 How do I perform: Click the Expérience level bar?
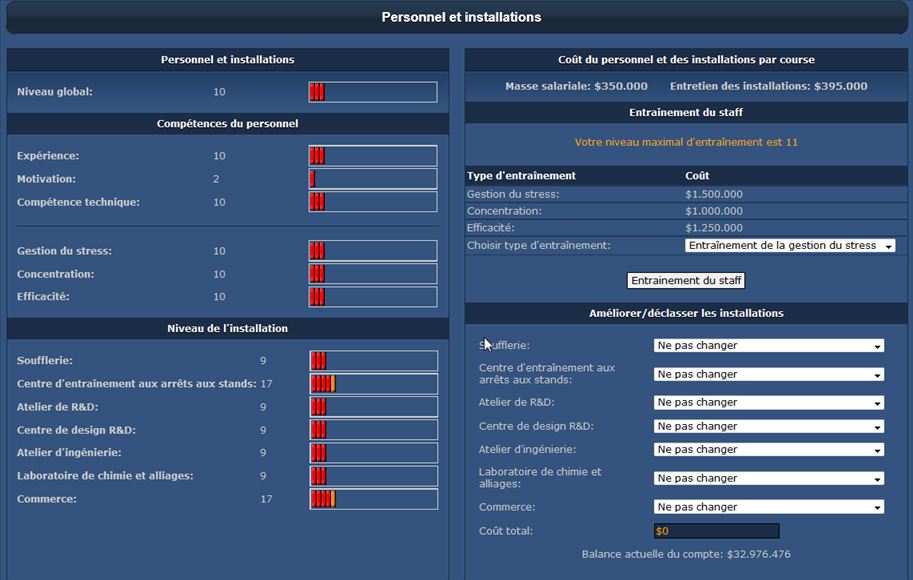point(373,156)
